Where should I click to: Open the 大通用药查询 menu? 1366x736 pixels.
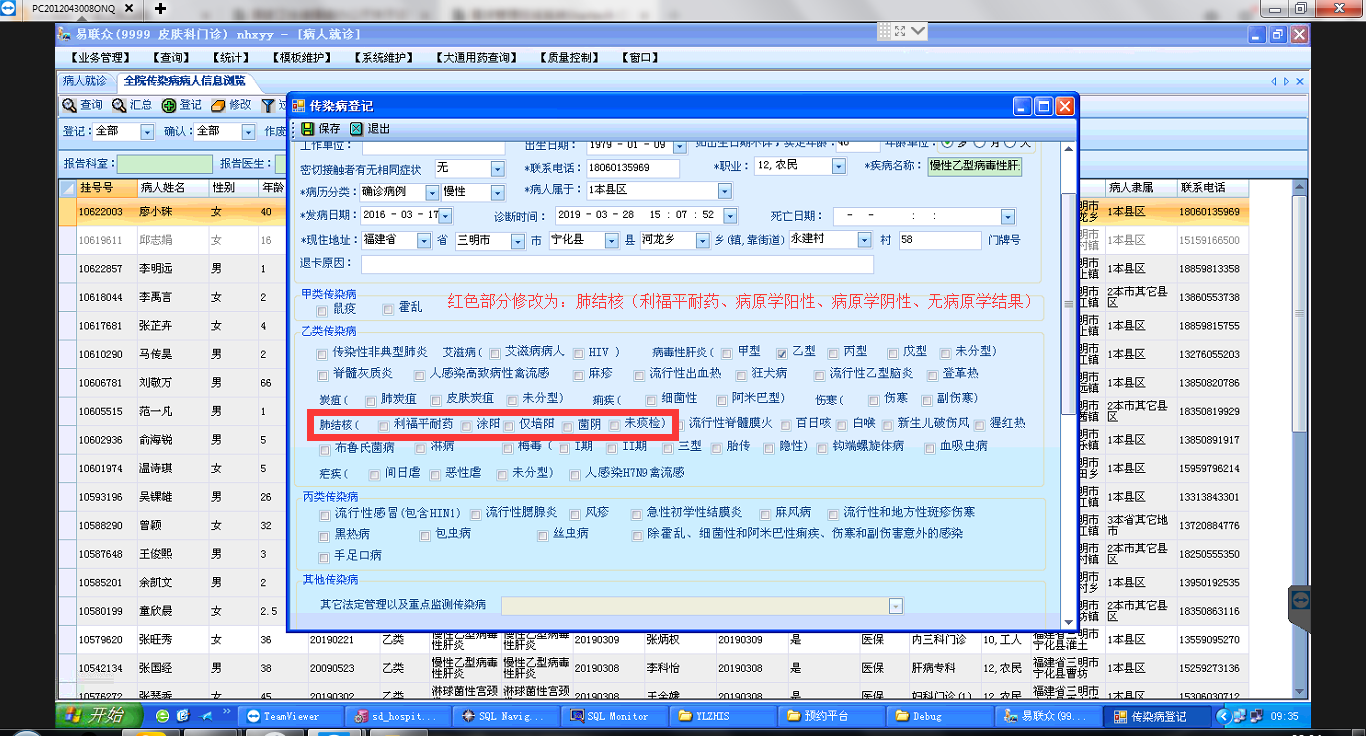point(478,58)
